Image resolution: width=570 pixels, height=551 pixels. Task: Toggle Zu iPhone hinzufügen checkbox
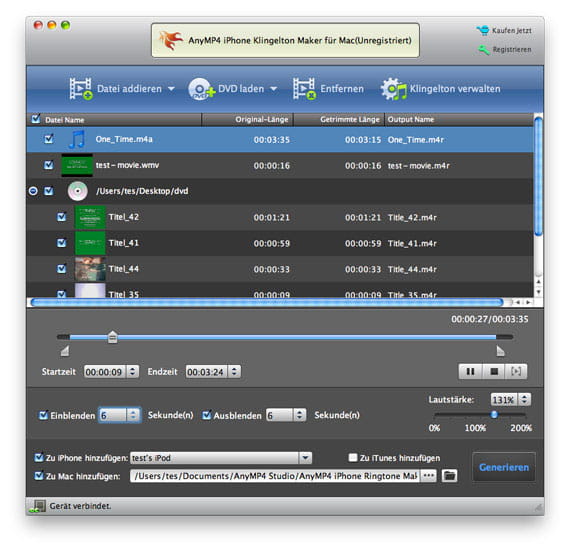pos(39,458)
